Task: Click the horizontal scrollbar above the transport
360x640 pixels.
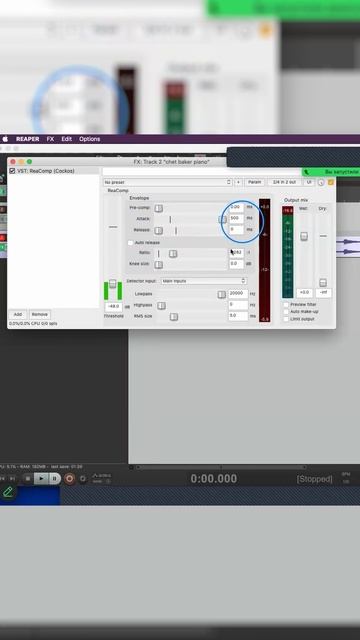Action: pyautogui.click(x=220, y=467)
